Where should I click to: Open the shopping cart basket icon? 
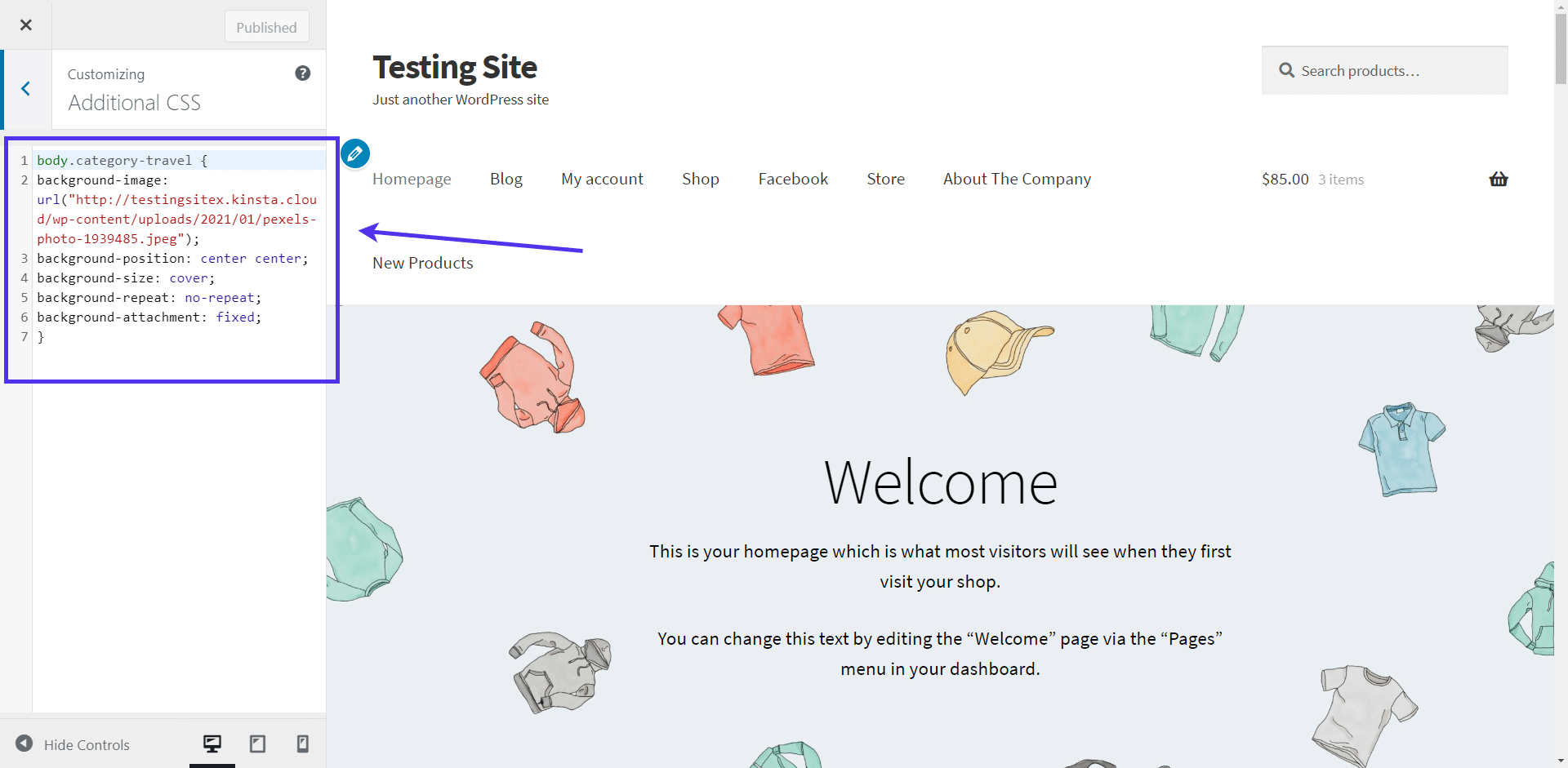coord(1498,179)
